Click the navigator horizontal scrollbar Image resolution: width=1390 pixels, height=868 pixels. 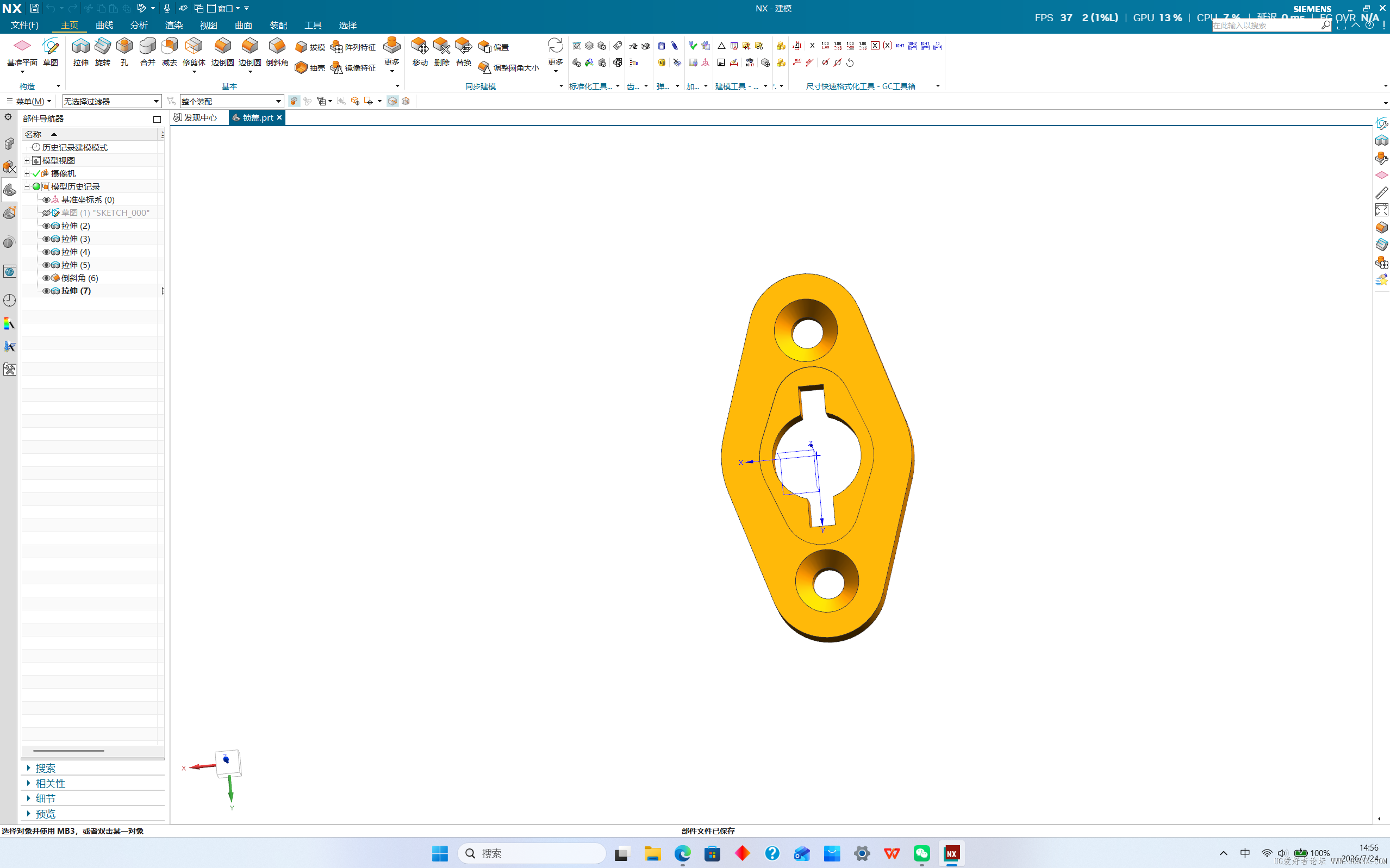coord(69,750)
